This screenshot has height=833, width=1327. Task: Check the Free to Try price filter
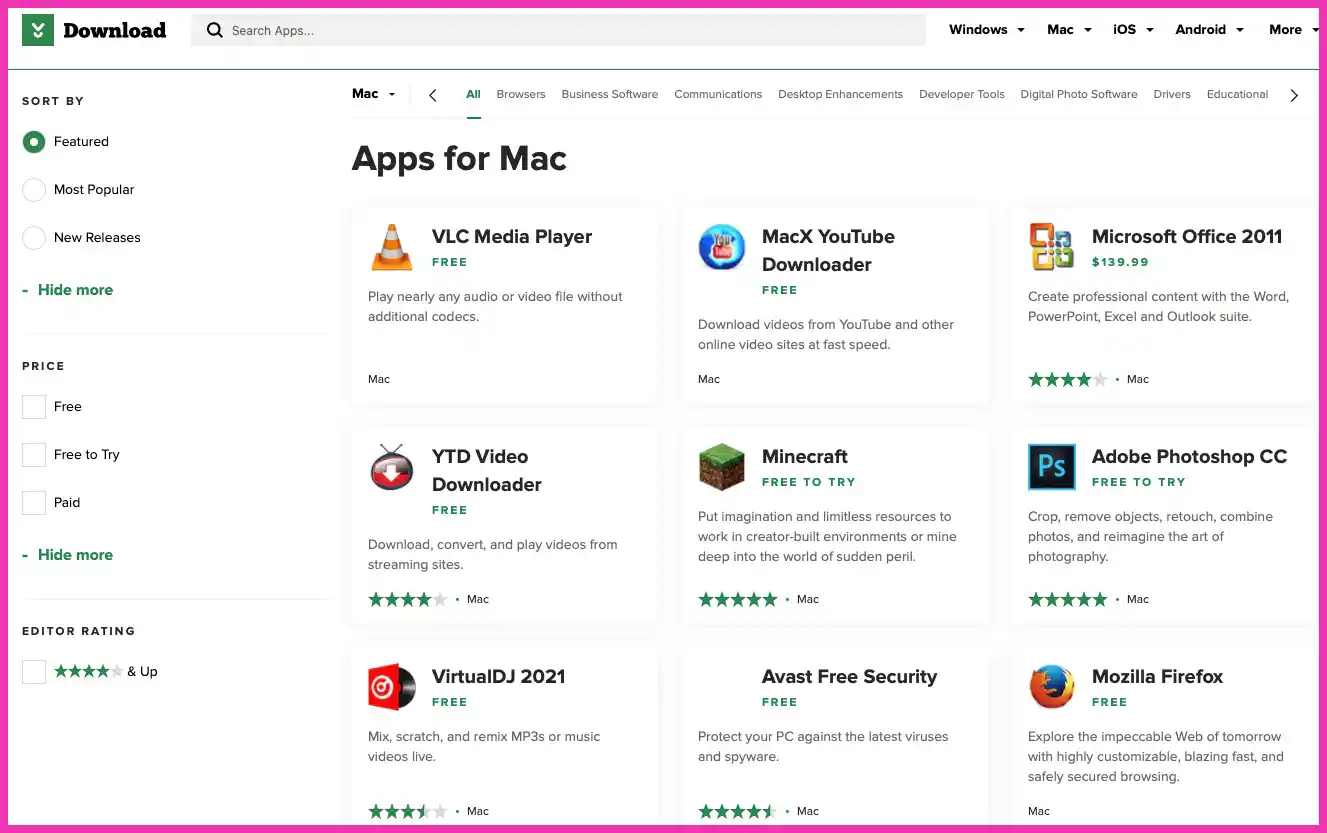pos(34,455)
